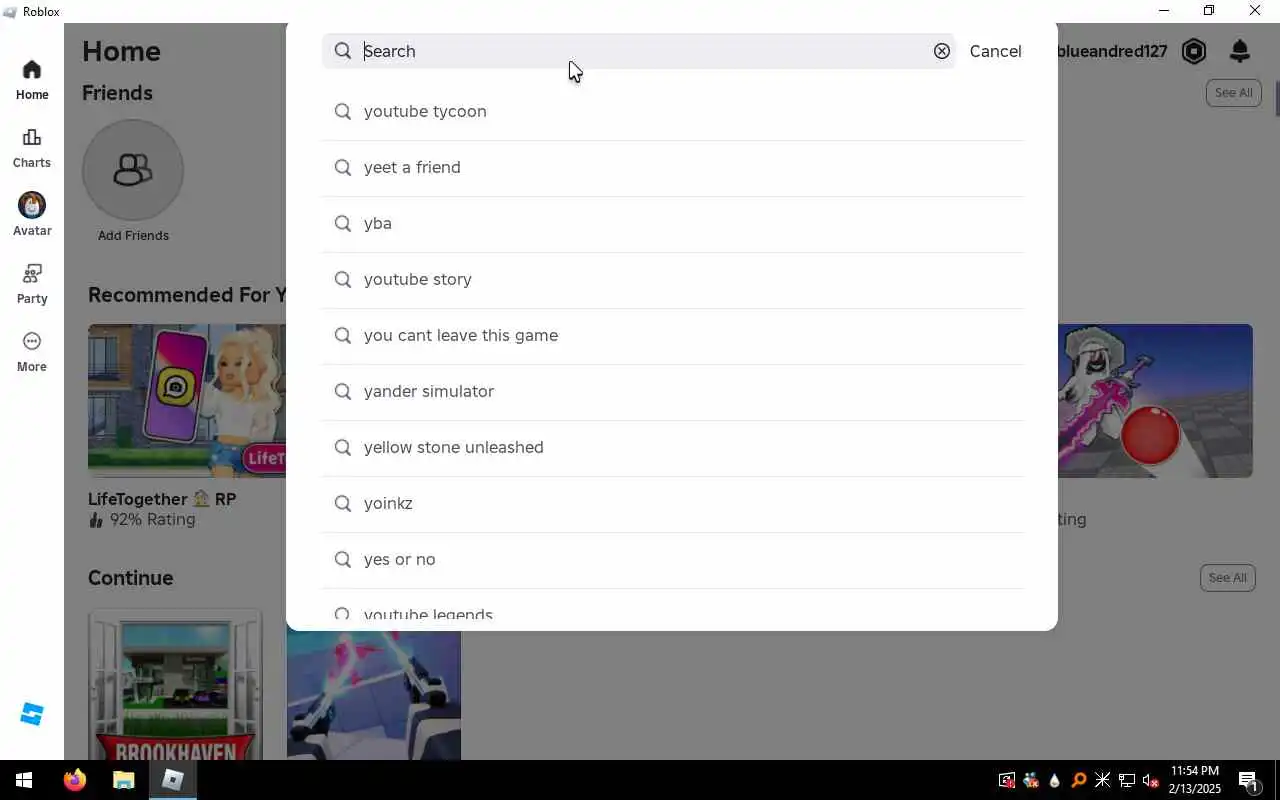Click the orange search tray icon

point(1079,780)
